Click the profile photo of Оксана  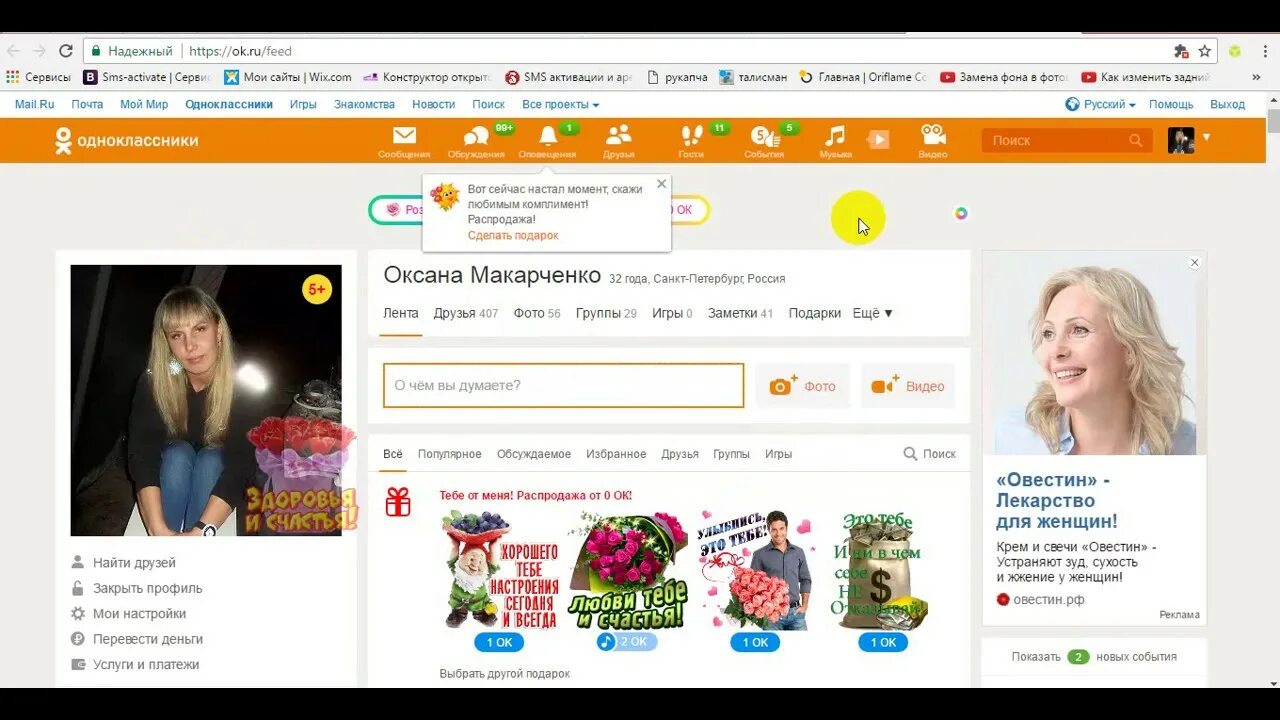tap(206, 400)
